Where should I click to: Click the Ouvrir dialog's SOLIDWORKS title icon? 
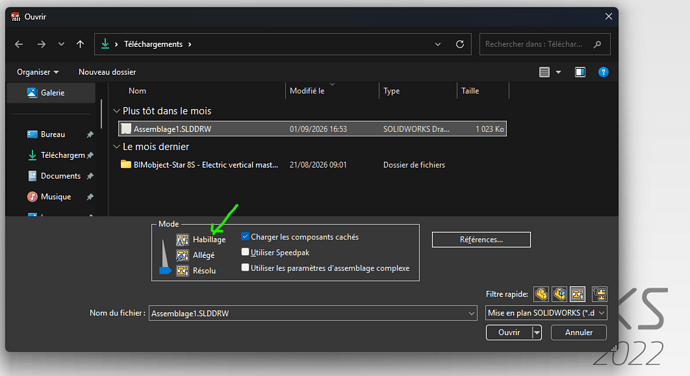pos(15,17)
